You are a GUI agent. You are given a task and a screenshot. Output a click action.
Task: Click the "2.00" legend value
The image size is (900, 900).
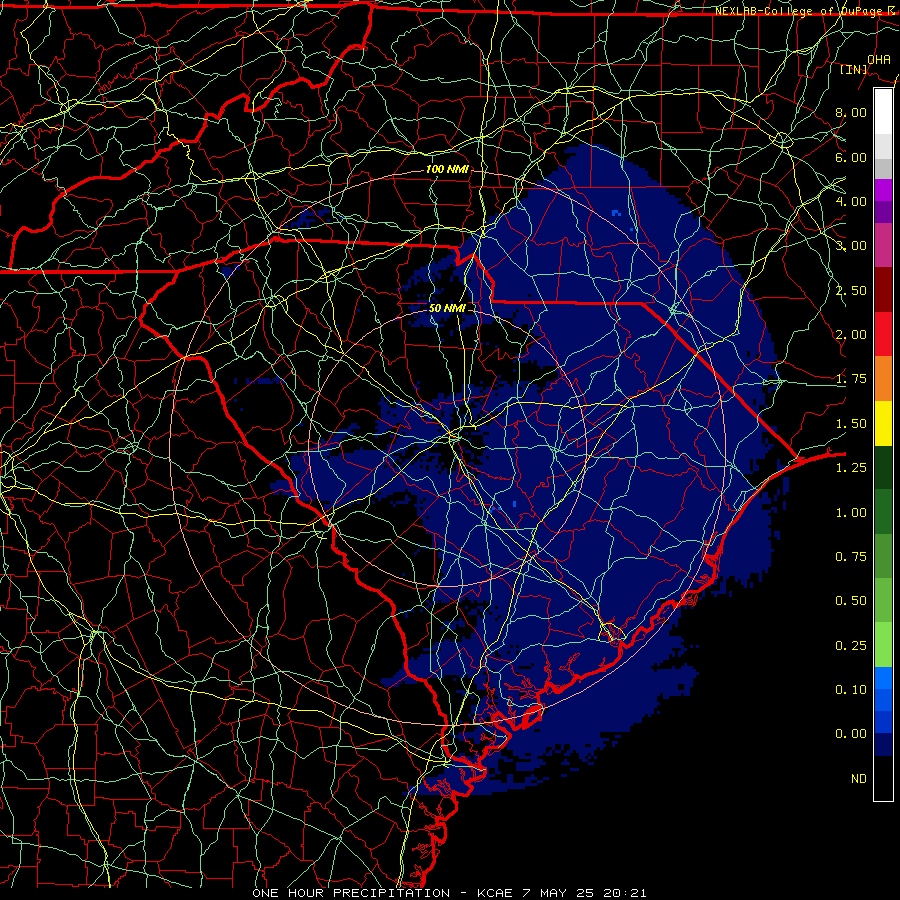pyautogui.click(x=851, y=335)
